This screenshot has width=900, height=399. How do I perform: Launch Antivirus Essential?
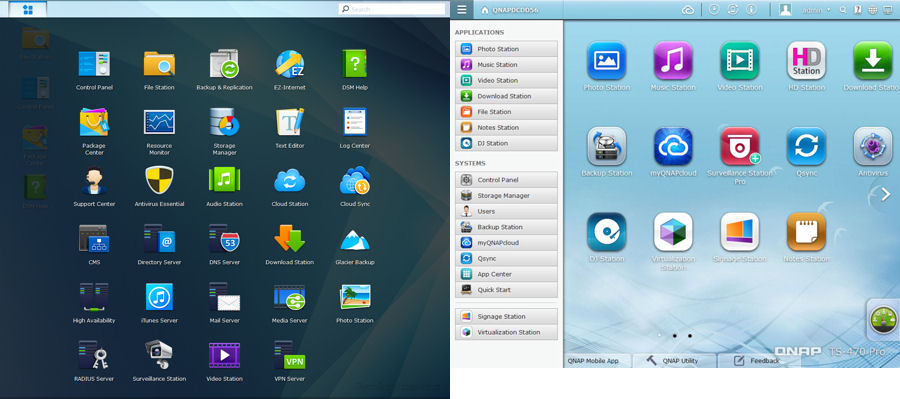tap(159, 181)
